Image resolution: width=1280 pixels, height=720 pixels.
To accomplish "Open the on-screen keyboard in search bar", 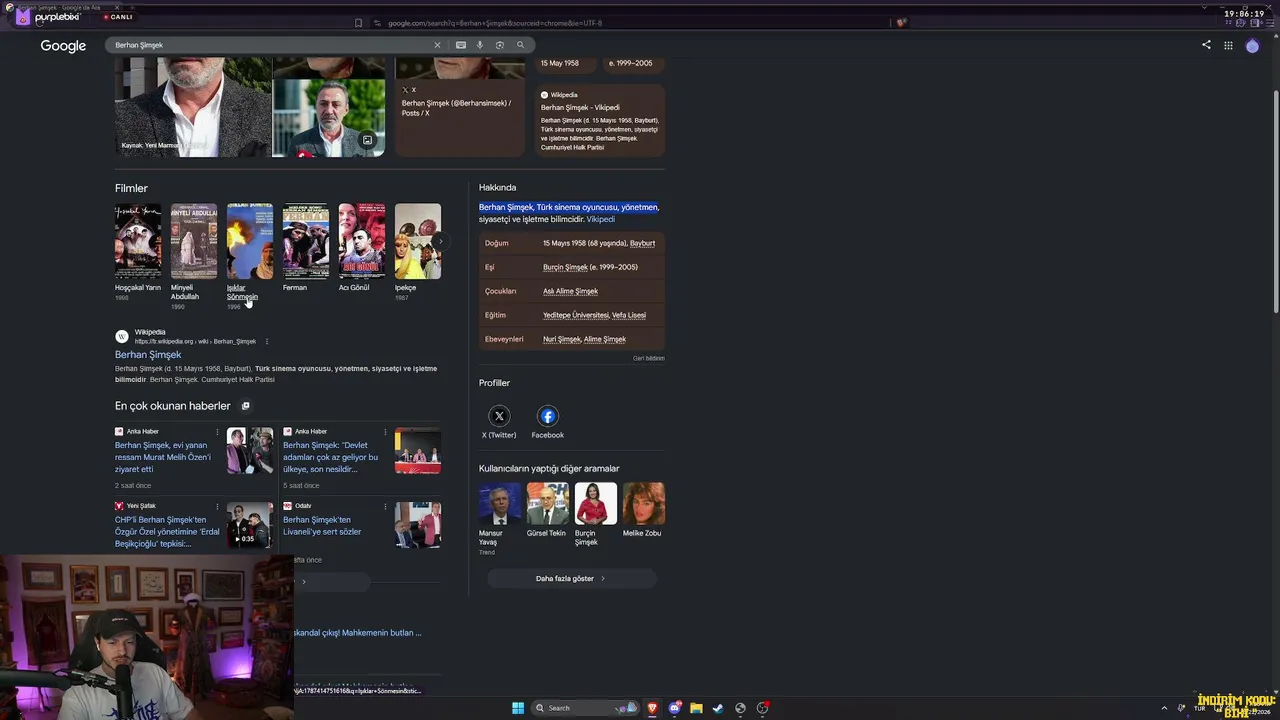I will [461, 45].
